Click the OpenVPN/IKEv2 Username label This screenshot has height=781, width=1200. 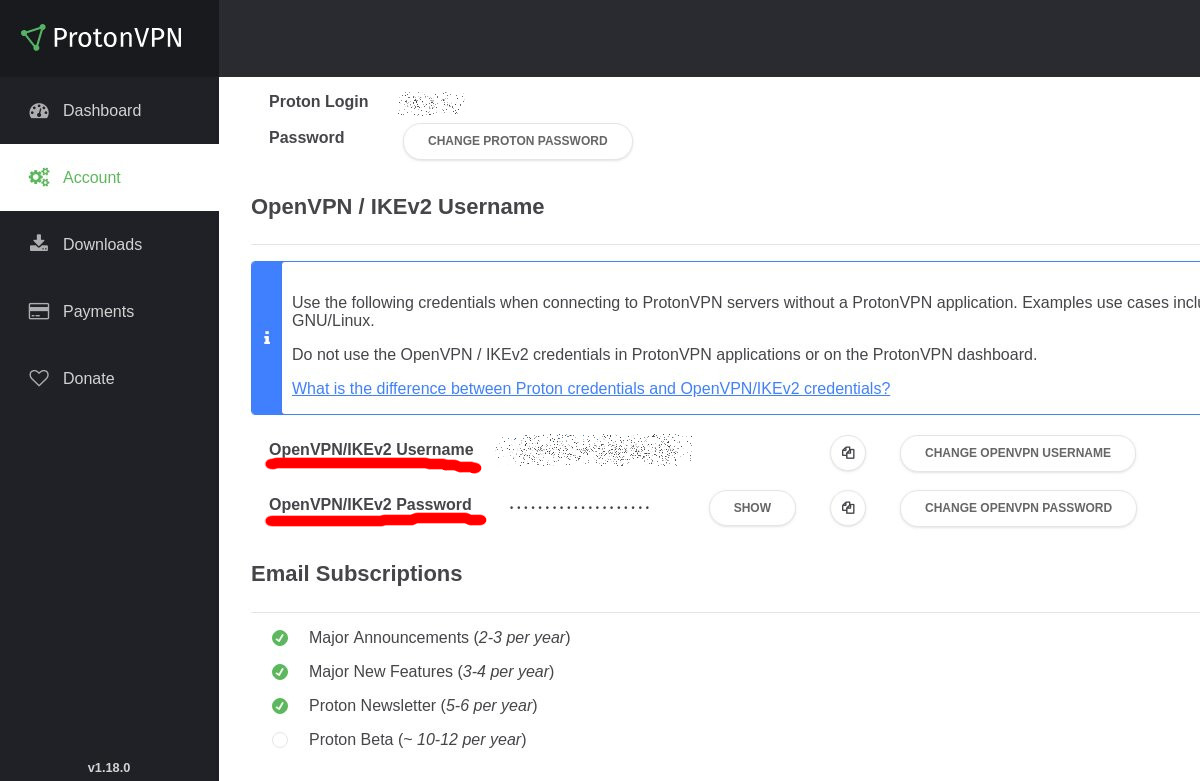coord(371,449)
